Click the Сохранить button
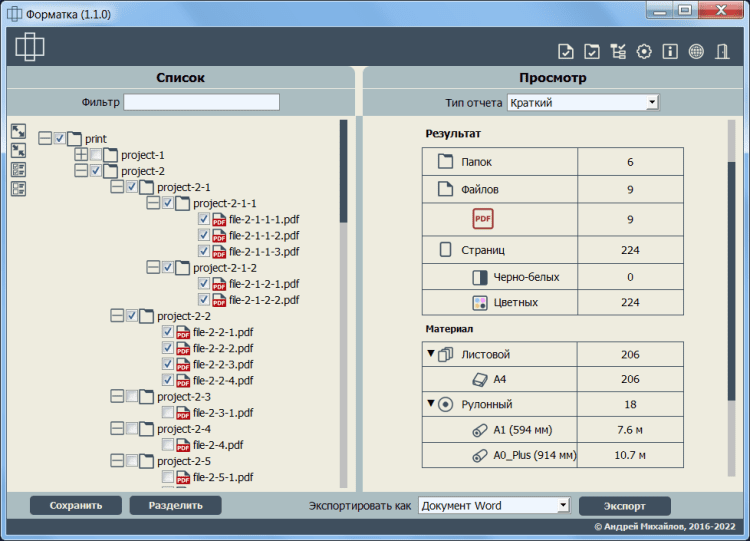This screenshot has height=541, width=750. pyautogui.click(x=76, y=505)
